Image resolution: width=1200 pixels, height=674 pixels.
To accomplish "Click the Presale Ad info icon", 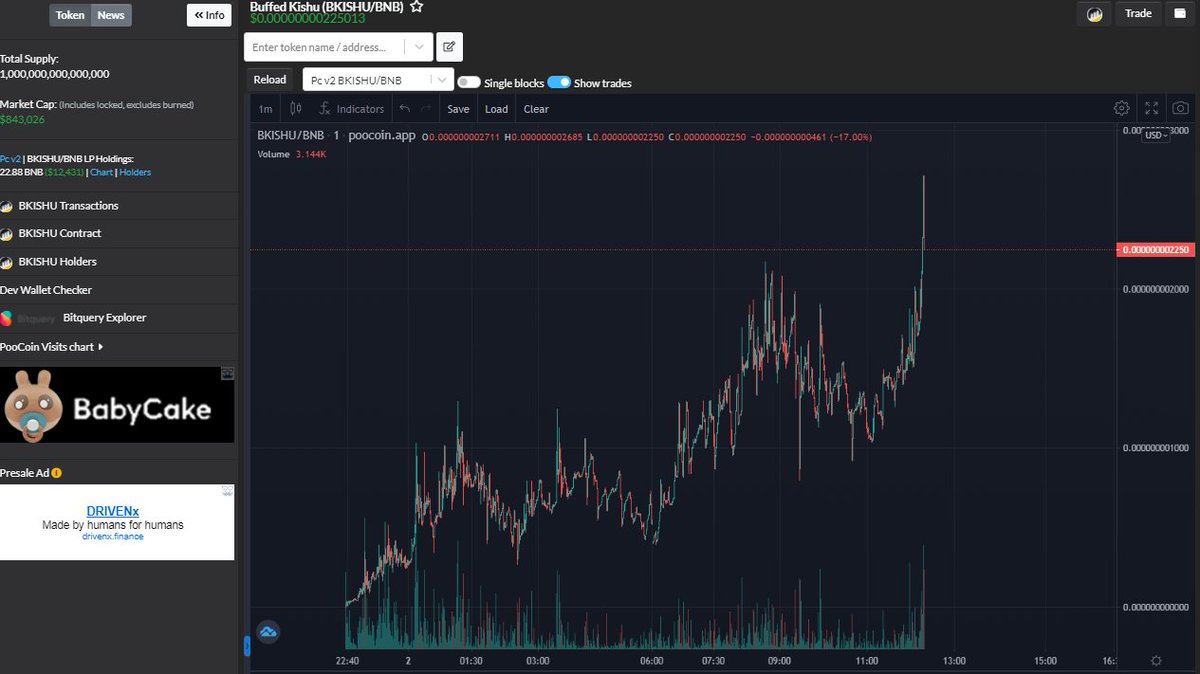I will tap(57, 473).
